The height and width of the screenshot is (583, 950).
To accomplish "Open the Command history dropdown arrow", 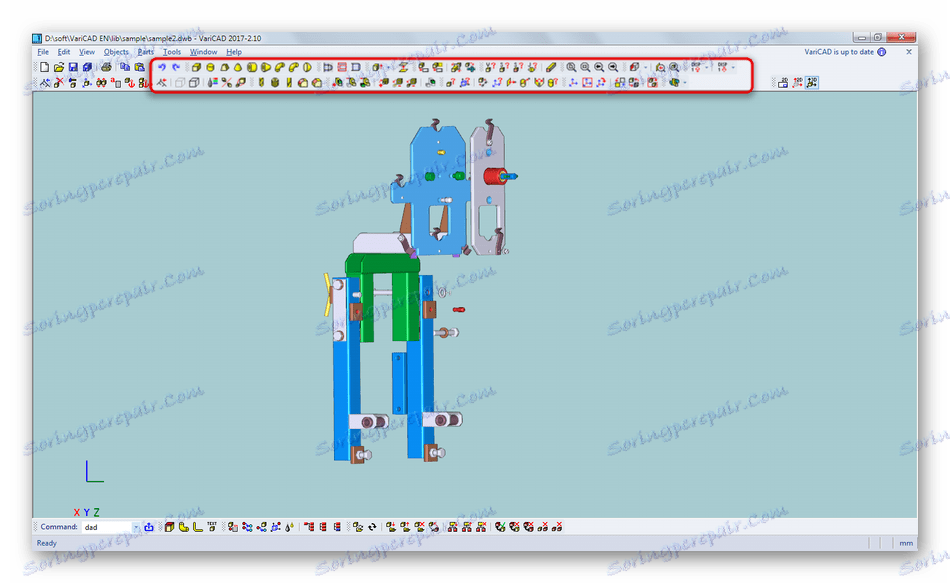I will tap(136, 527).
